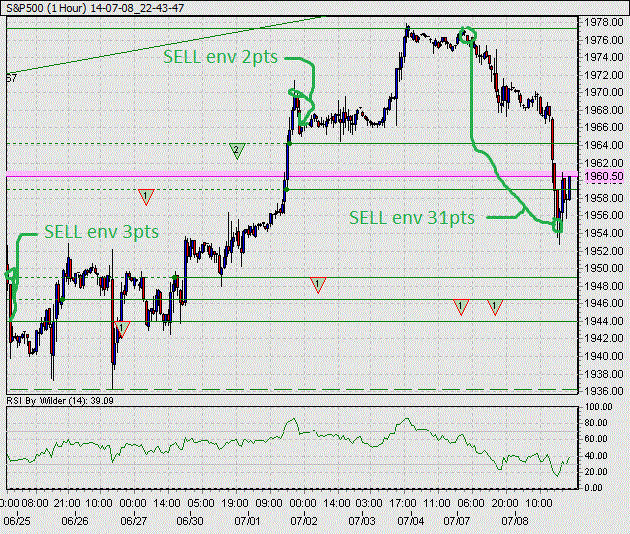Select the 1956.00 price axis label

coord(604,215)
